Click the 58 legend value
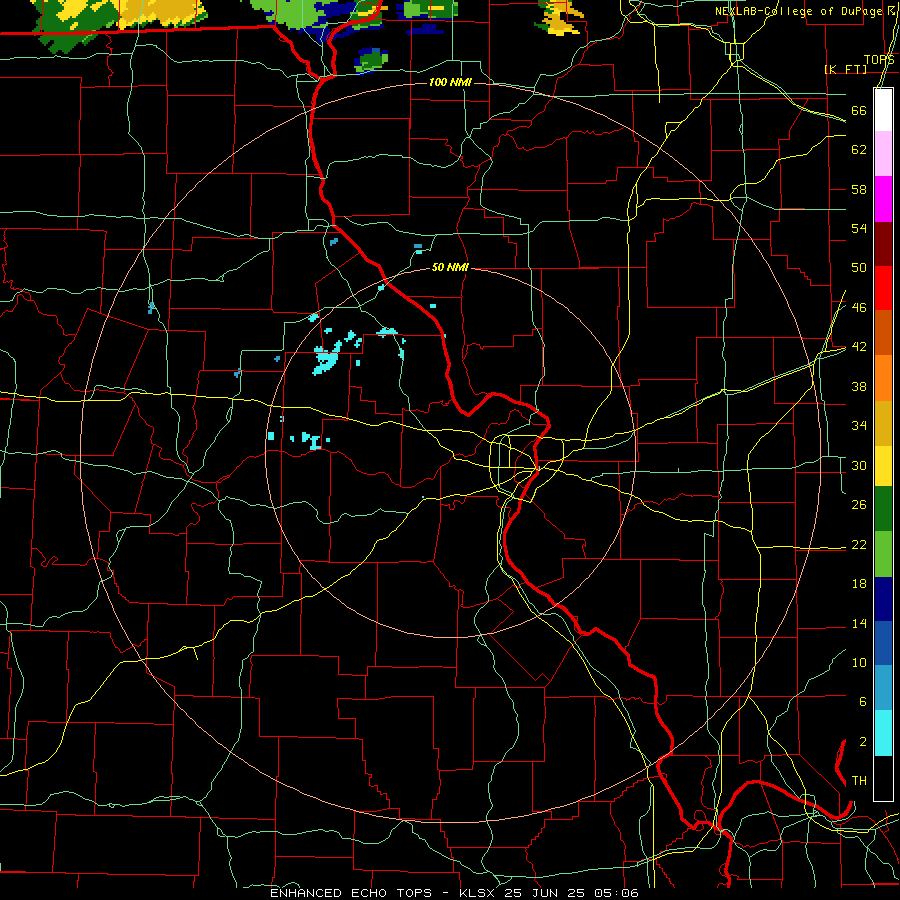This screenshot has width=900, height=900. [859, 189]
